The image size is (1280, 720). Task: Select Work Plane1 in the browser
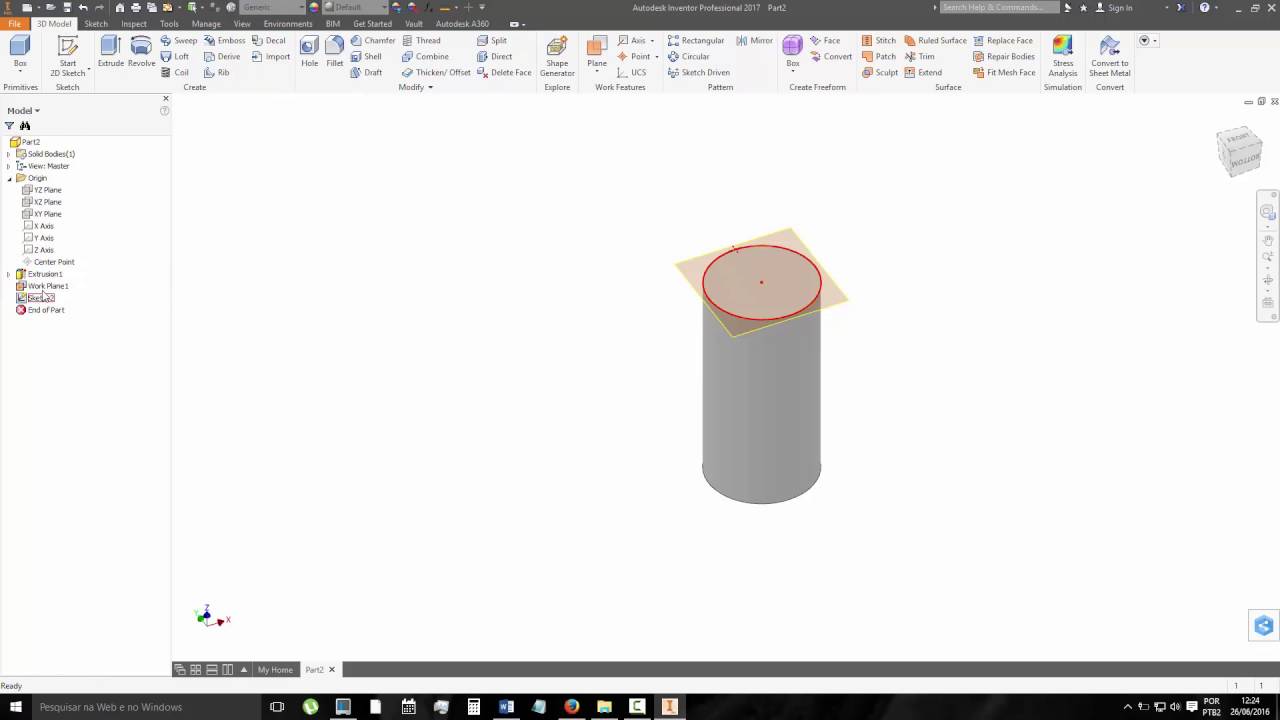coord(42,286)
